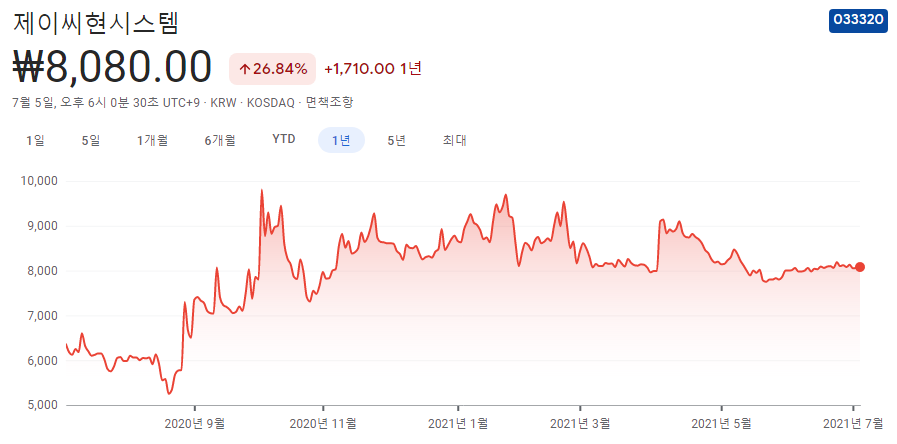Click the 2021년 1월 axis label
Viewport: 897px width, 444px height.
[458, 424]
